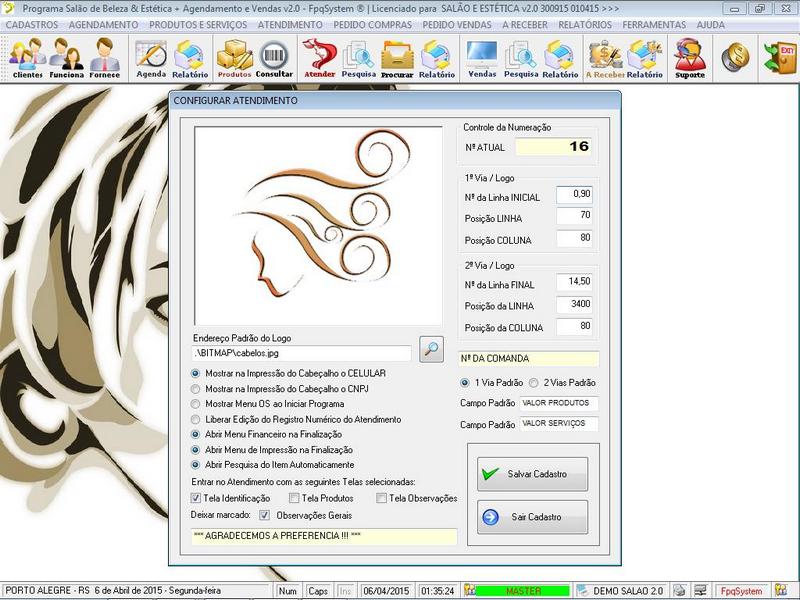Enable the Tela Produtos checkbox
This screenshot has width=800, height=600.
click(294, 498)
